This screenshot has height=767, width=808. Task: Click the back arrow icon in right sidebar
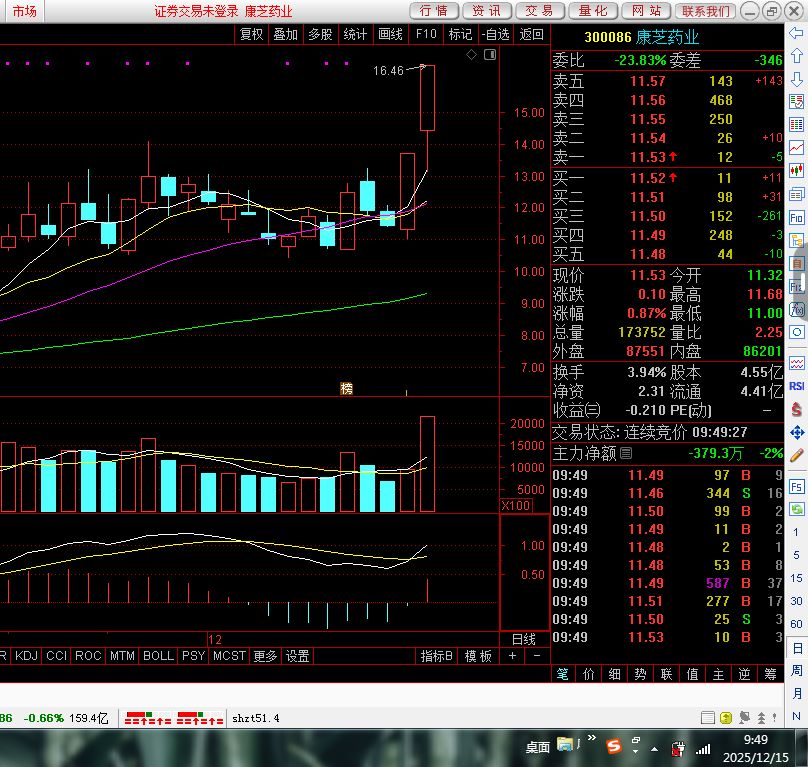click(x=796, y=34)
